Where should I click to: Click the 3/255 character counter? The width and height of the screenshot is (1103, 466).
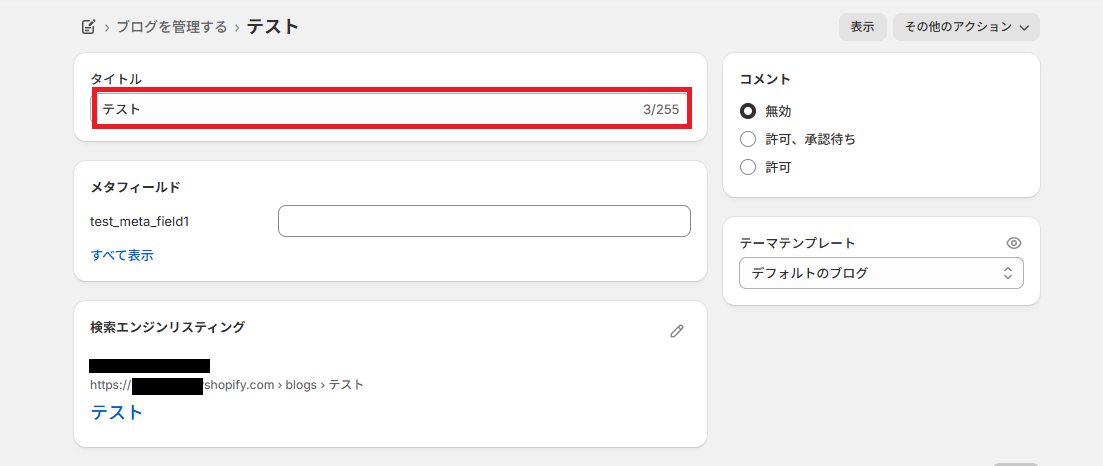(x=661, y=109)
